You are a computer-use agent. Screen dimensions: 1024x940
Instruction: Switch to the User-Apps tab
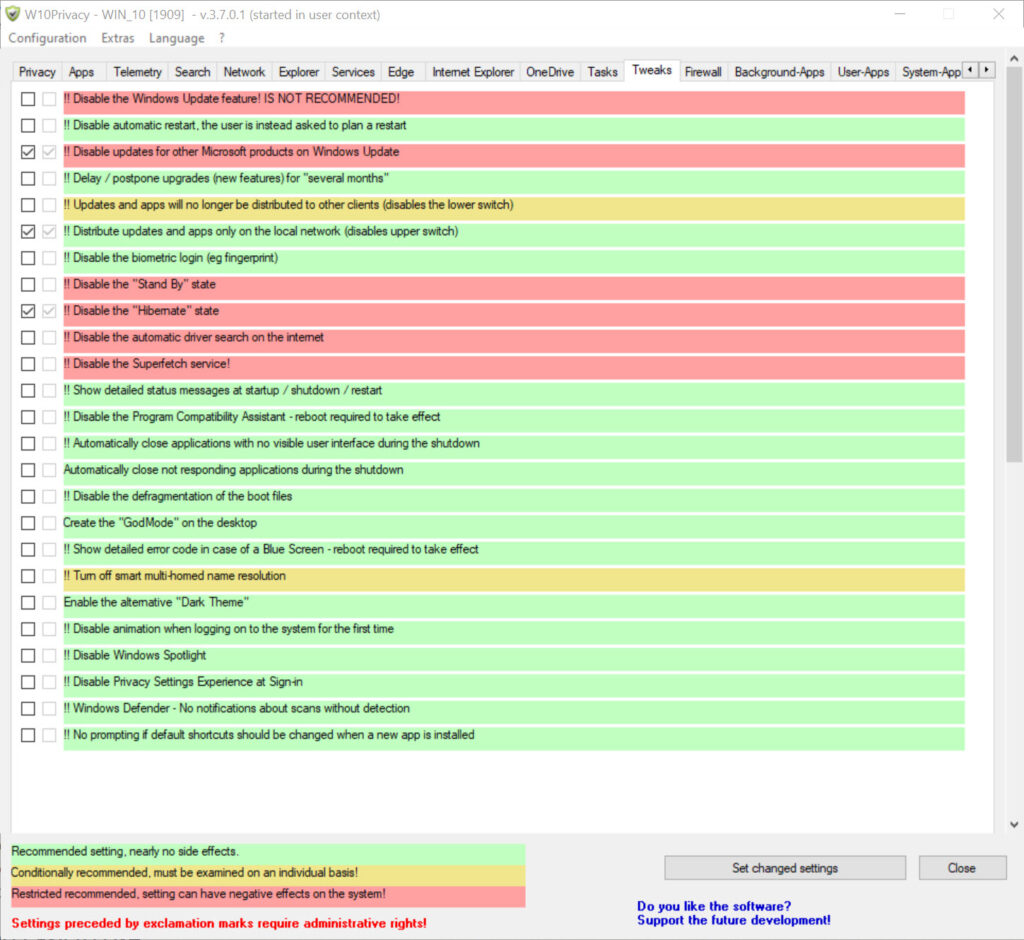click(x=863, y=72)
